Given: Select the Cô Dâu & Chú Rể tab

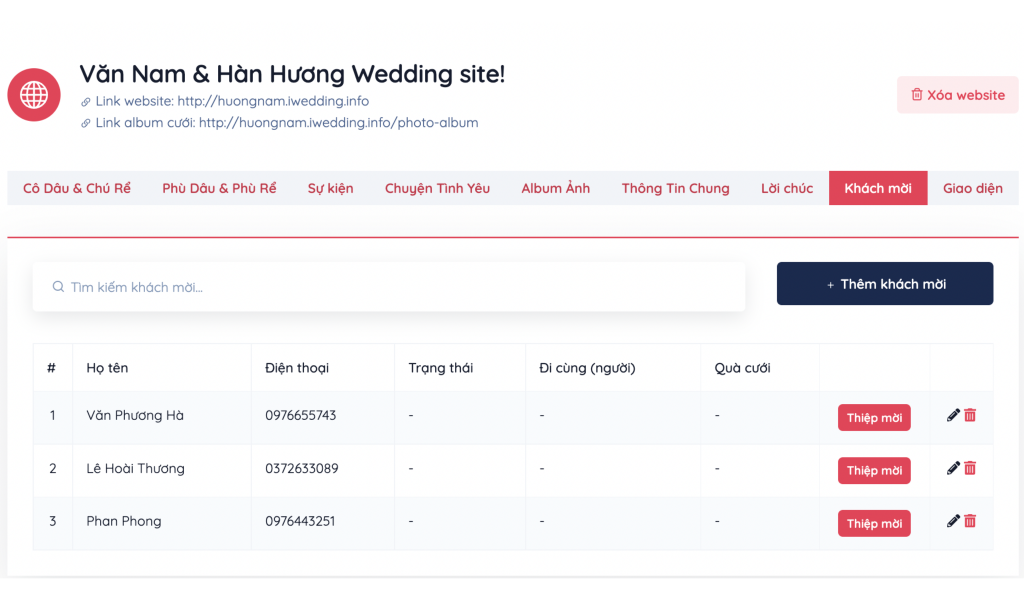Looking at the screenshot, I should (x=76, y=187).
